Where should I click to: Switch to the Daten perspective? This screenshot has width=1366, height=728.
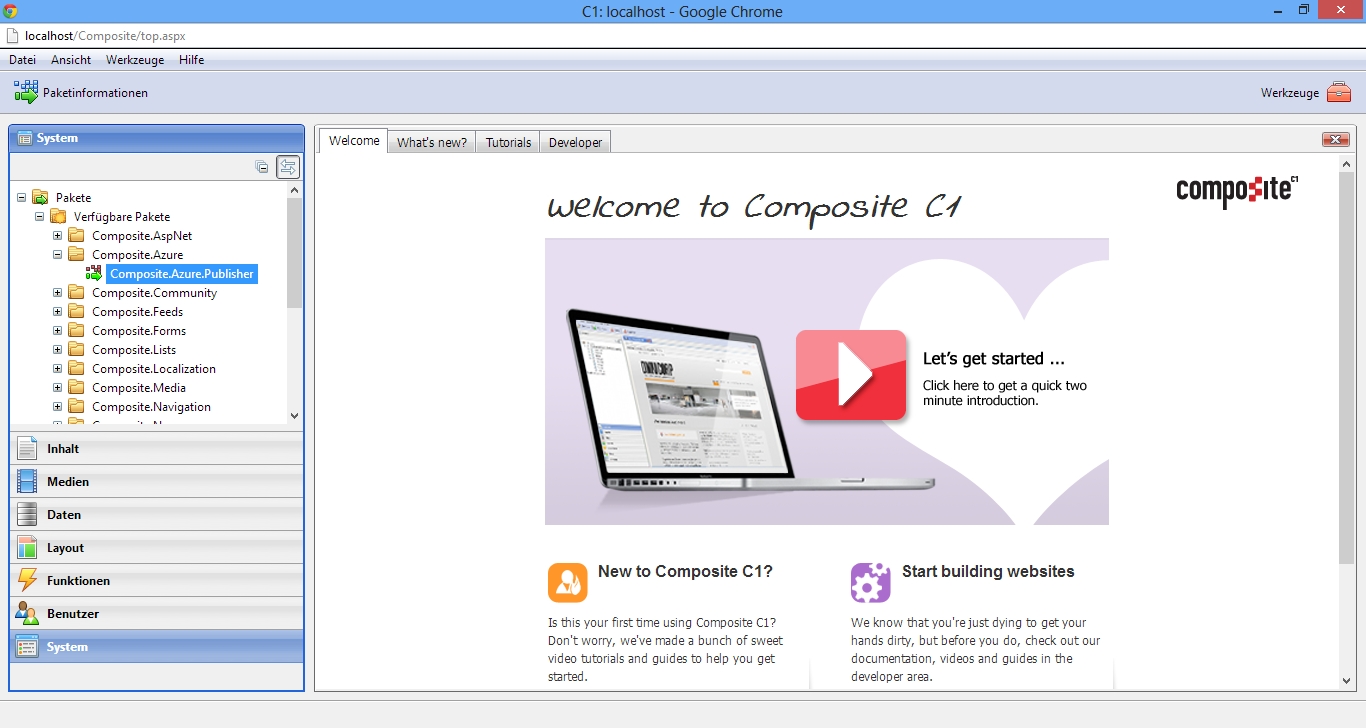[64, 515]
